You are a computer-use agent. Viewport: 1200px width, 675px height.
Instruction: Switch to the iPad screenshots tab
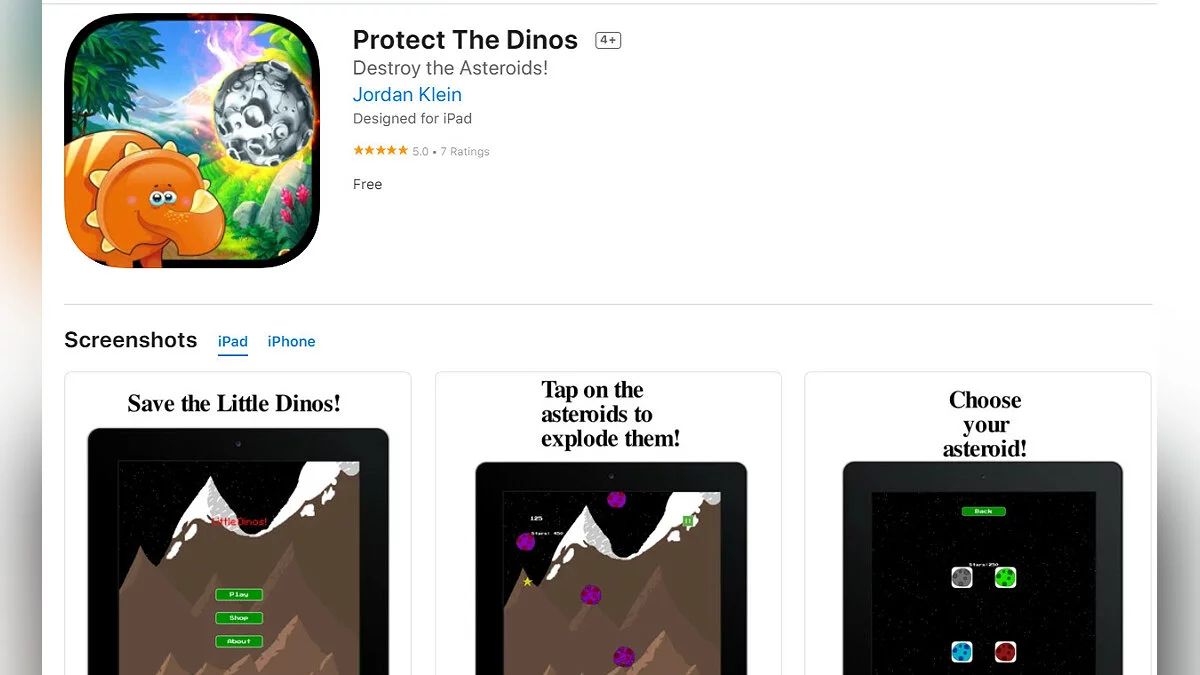coord(233,342)
